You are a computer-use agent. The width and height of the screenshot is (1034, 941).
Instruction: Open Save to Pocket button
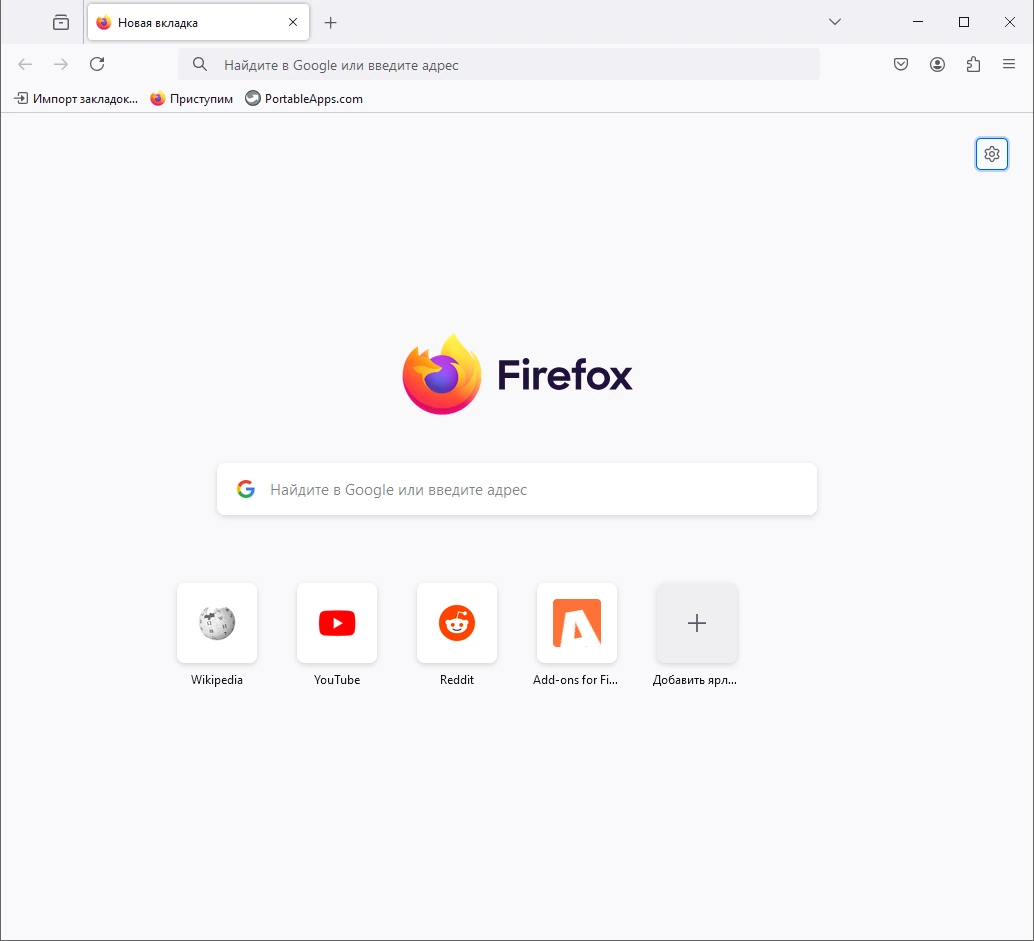(x=901, y=64)
